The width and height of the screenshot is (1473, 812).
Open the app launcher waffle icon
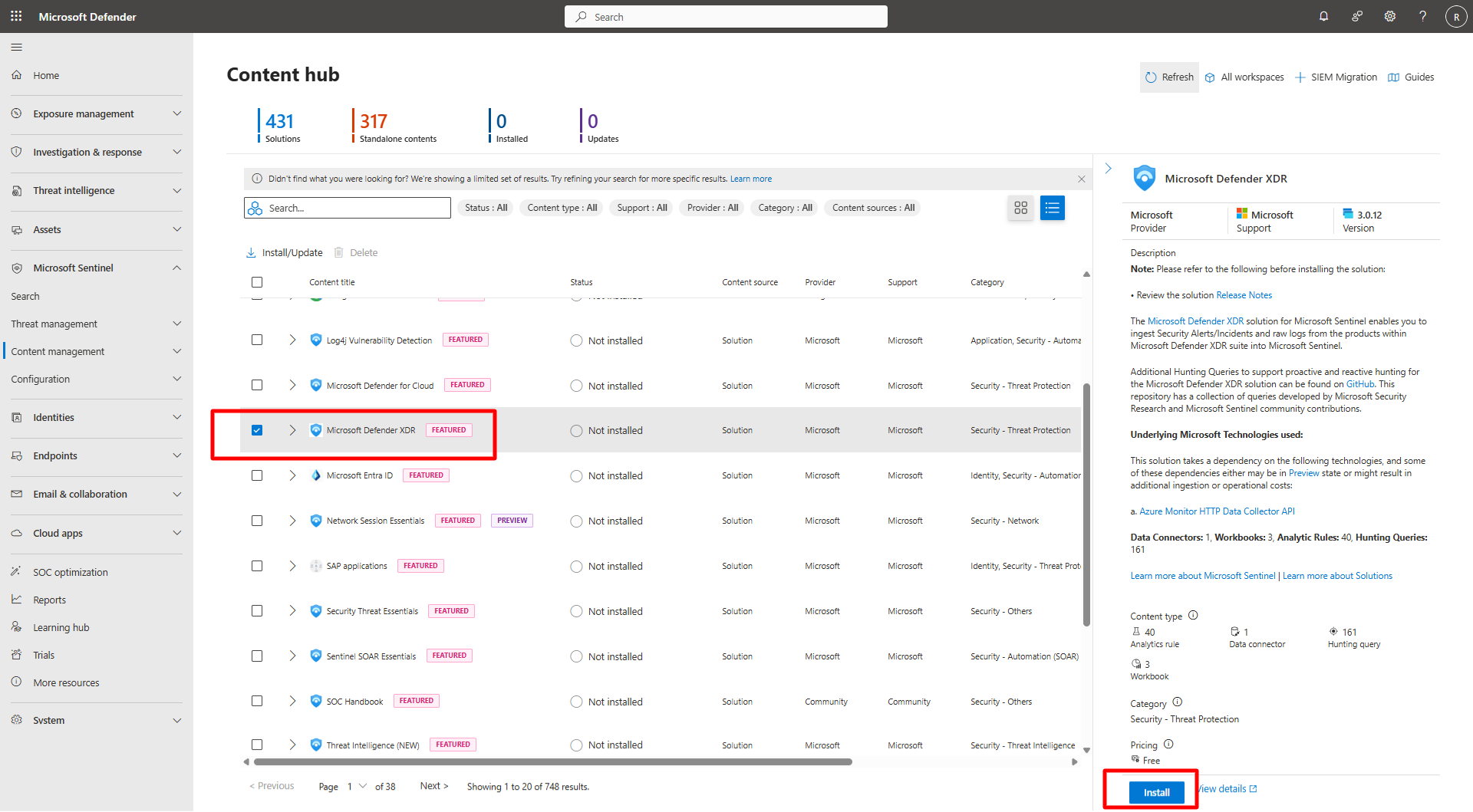(16, 16)
